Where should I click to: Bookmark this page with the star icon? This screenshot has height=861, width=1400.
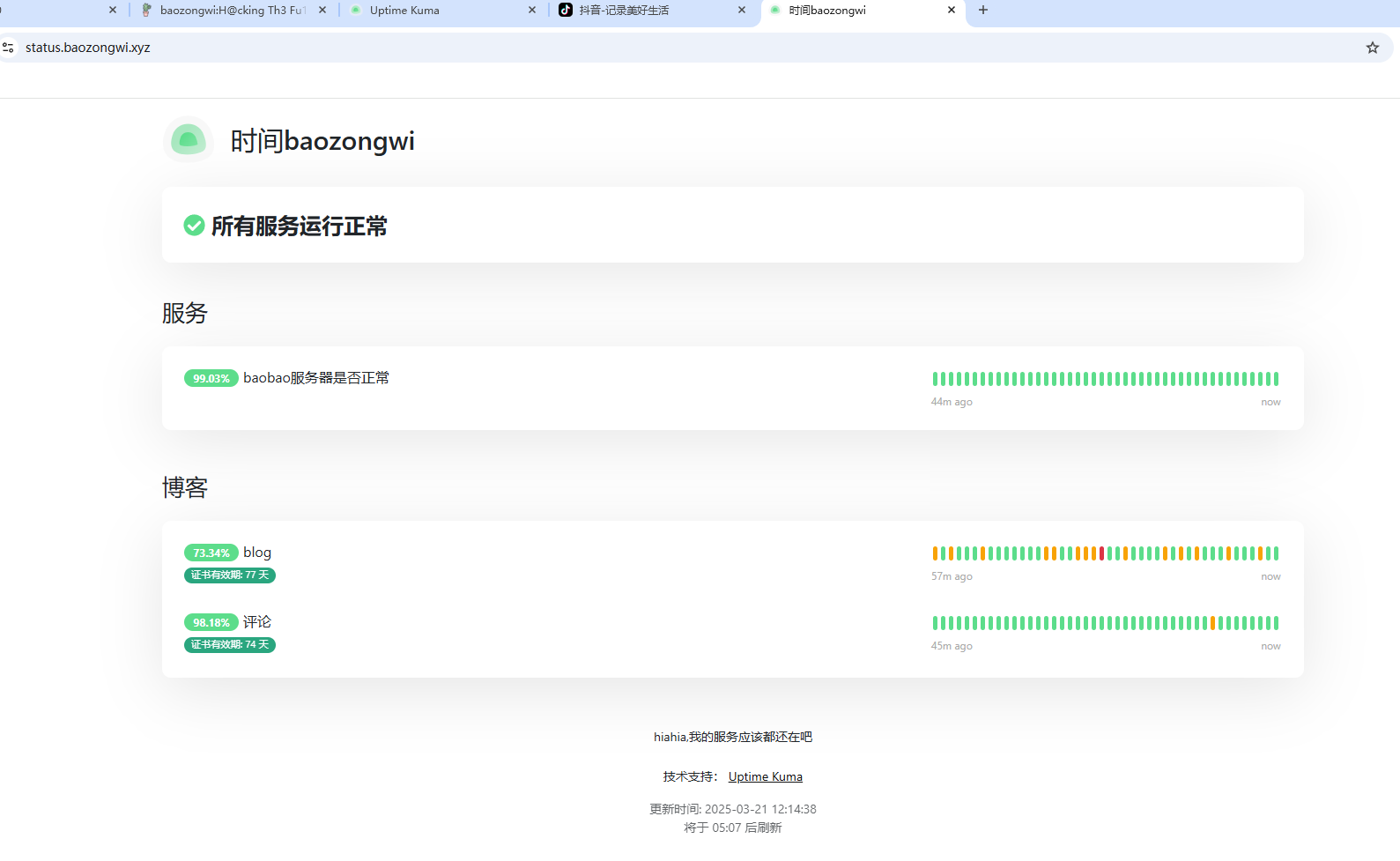pos(1372,48)
